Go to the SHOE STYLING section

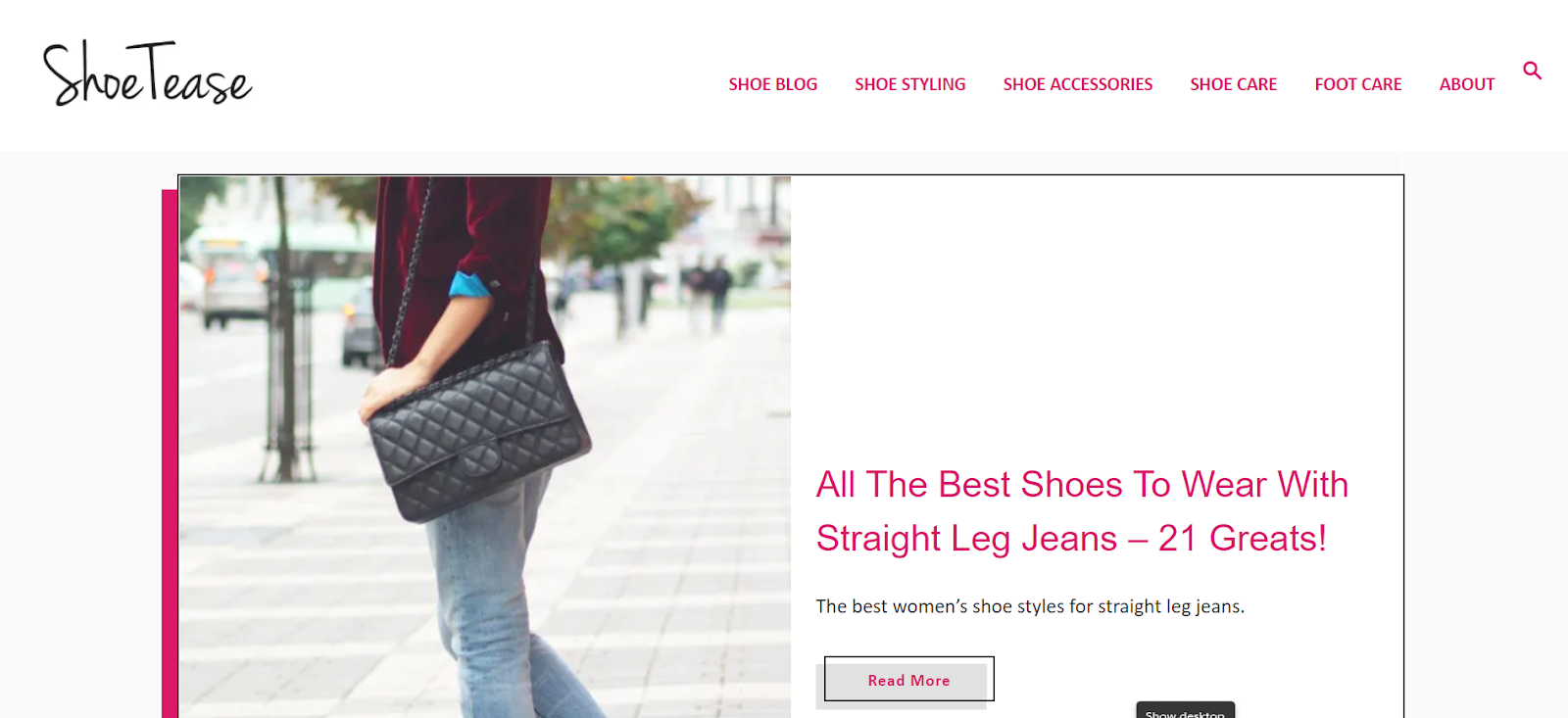(910, 84)
